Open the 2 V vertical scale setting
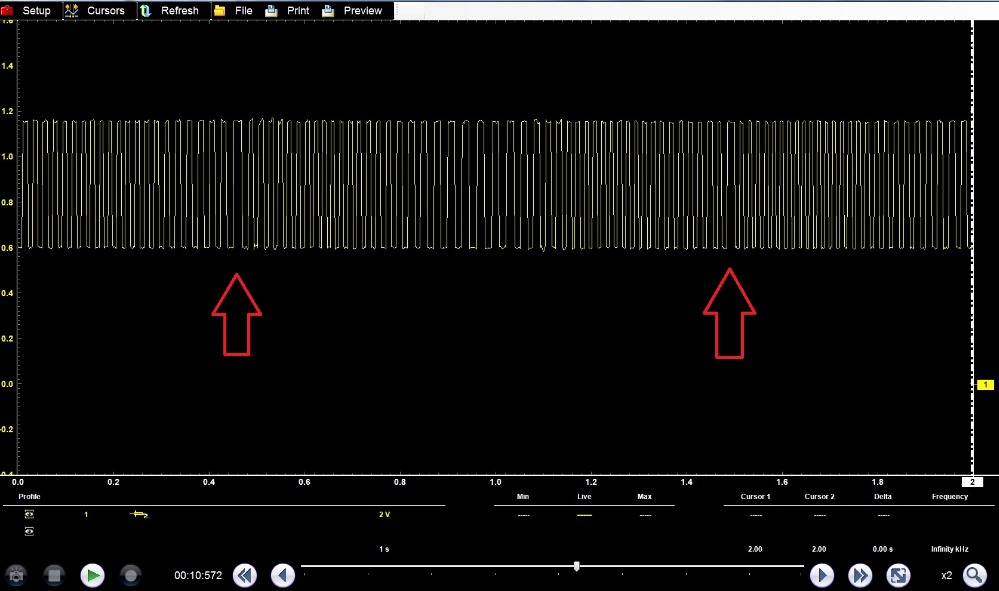The image size is (999, 591). pyautogui.click(x=384, y=514)
